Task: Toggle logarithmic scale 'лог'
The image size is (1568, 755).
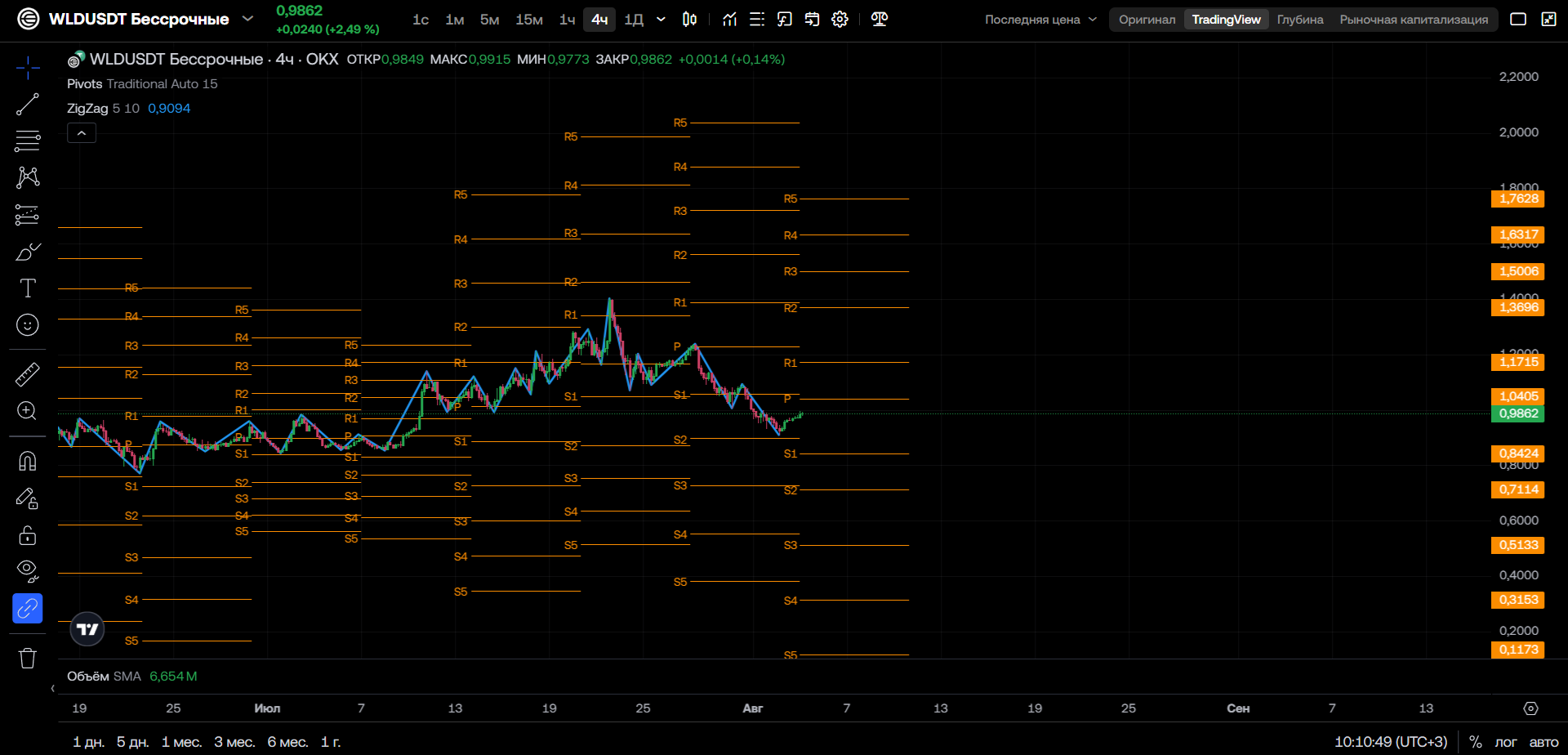Action: [1505, 742]
